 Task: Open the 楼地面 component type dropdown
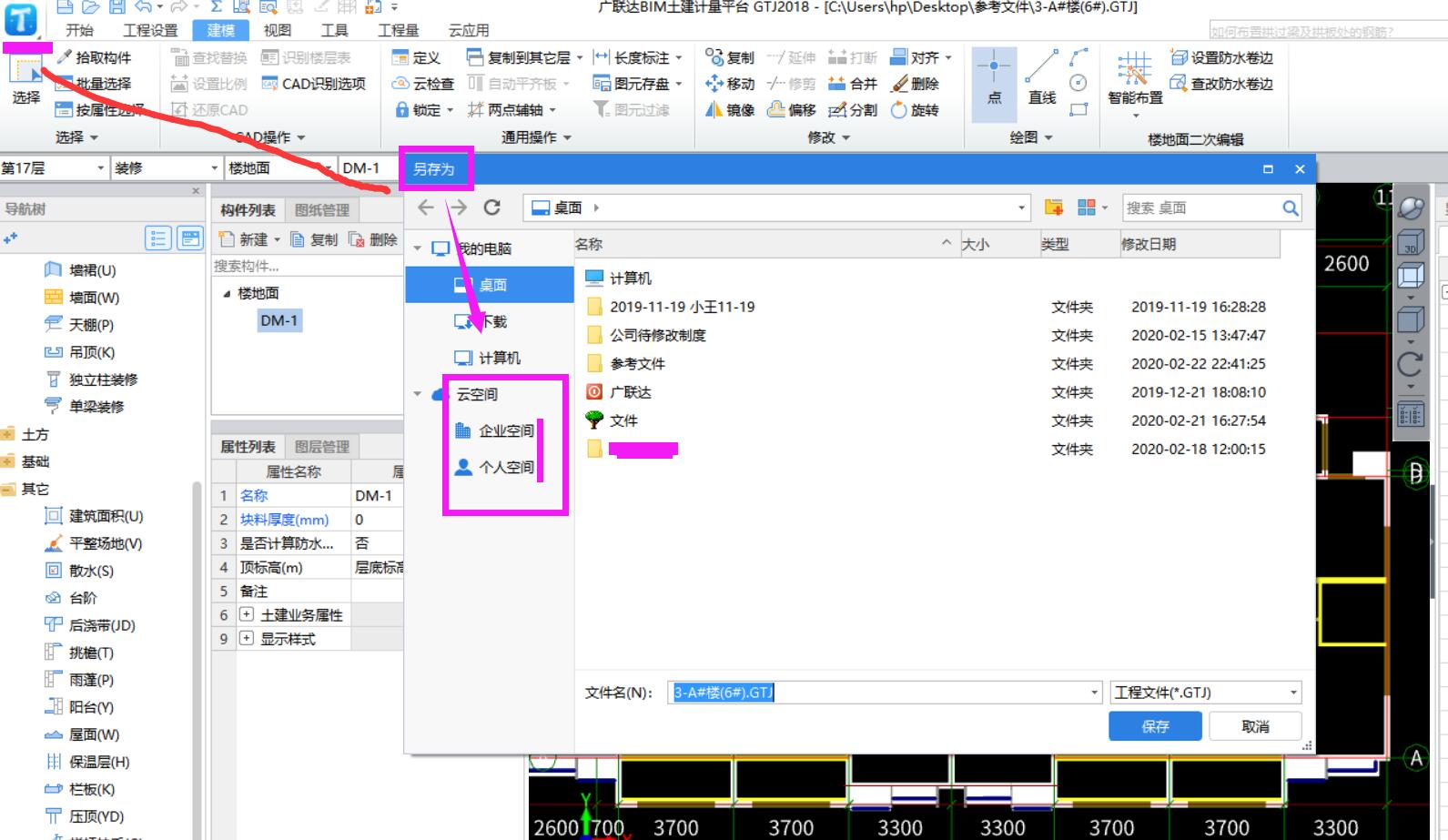(327, 168)
